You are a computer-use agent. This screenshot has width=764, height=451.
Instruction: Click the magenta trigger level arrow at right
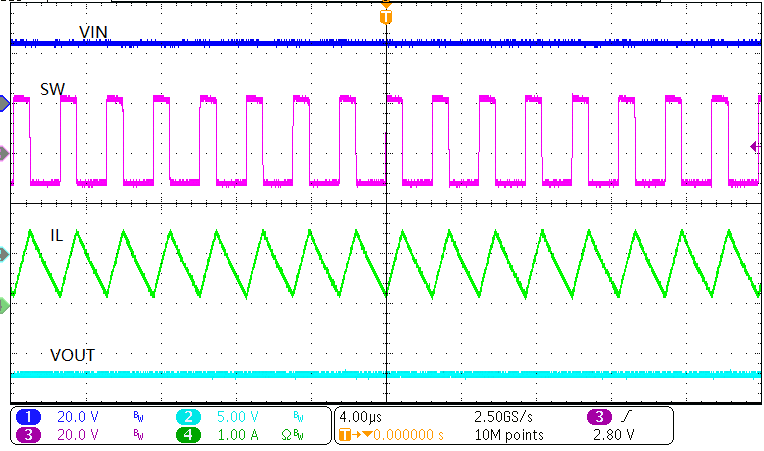coord(755,146)
